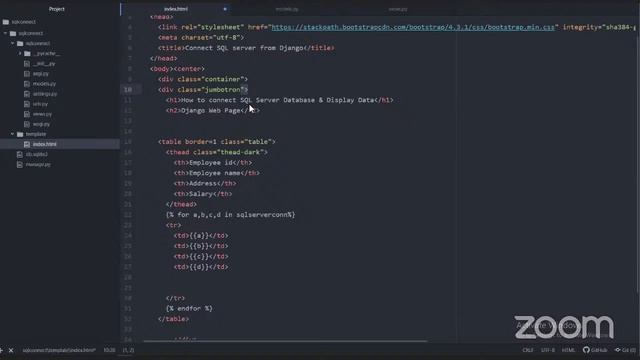Click the 'thead-dark' class value
This screenshot has width=640, height=360.
tap(240, 152)
